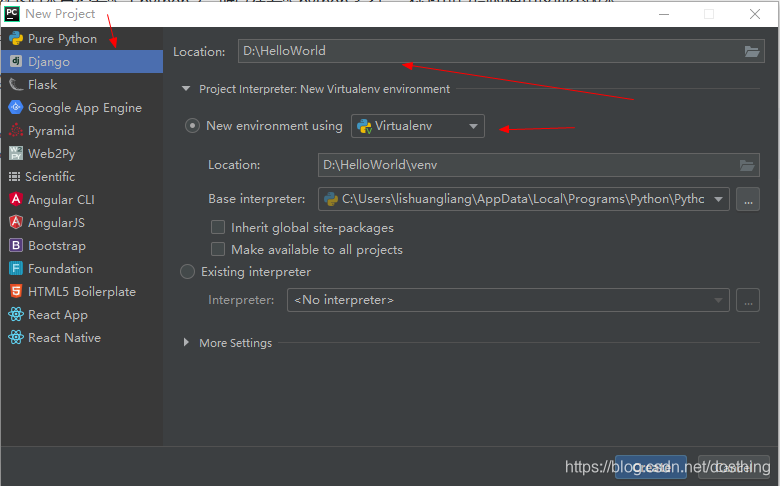Close the New Project dialog
The width and height of the screenshot is (780, 486).
coord(755,14)
